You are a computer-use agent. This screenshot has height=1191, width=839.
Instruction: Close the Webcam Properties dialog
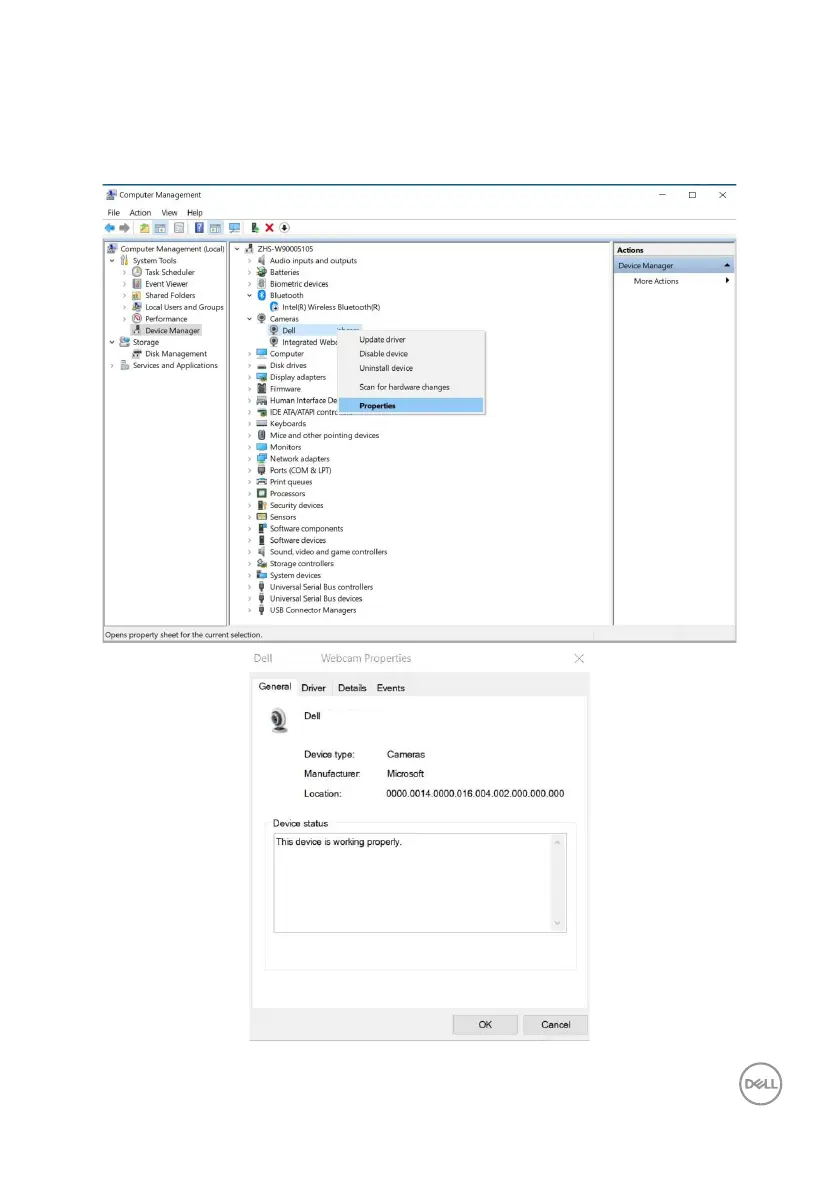click(579, 659)
